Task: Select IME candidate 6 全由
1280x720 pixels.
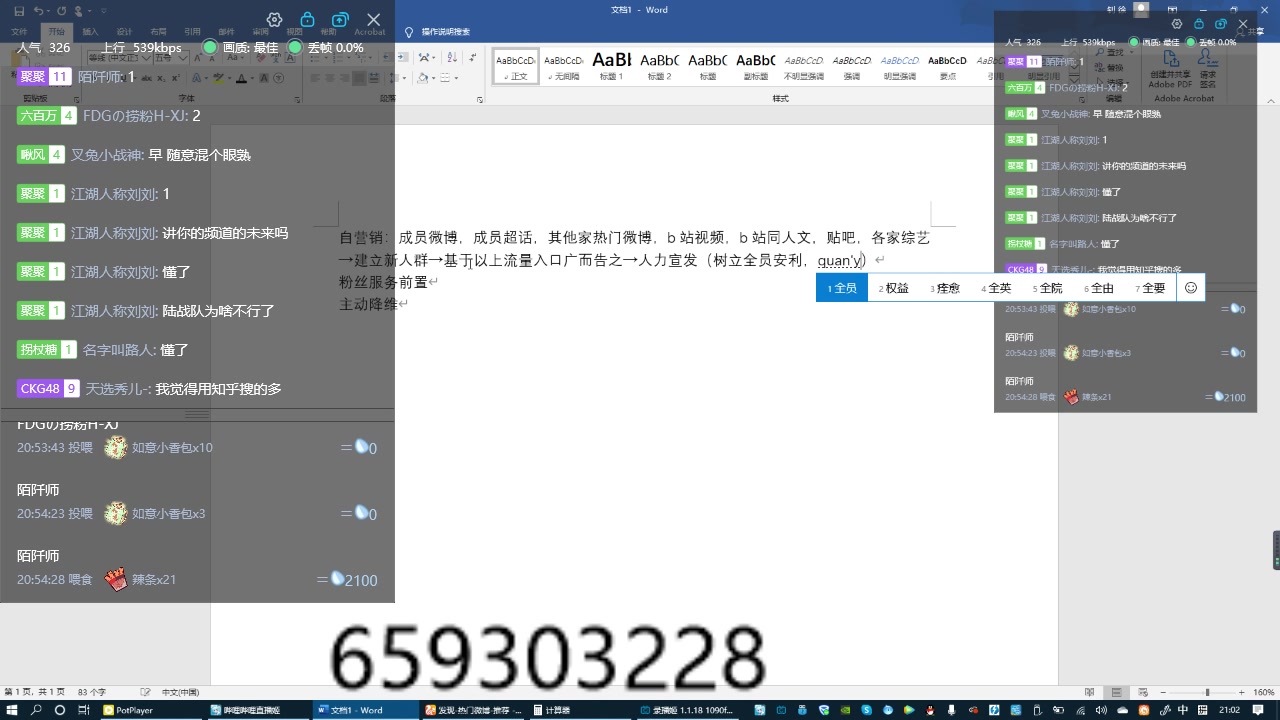Action: 1099,288
